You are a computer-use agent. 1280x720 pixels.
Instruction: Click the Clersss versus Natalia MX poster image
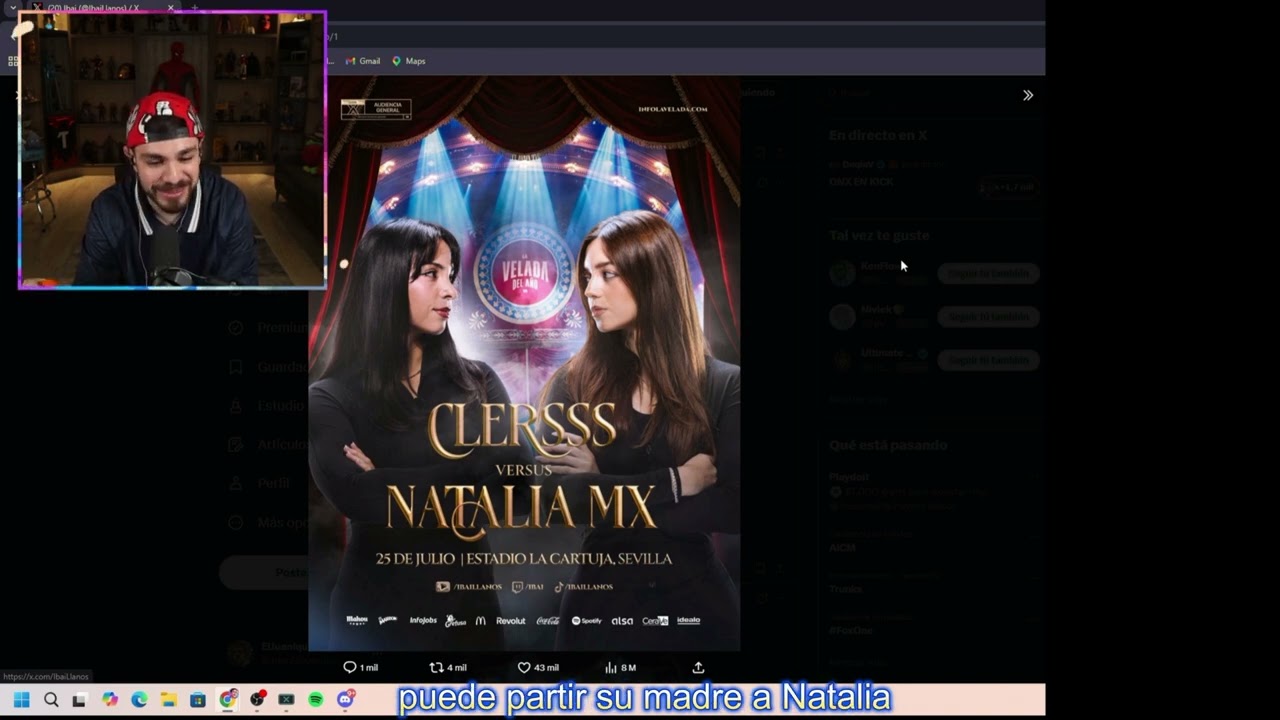click(x=524, y=364)
